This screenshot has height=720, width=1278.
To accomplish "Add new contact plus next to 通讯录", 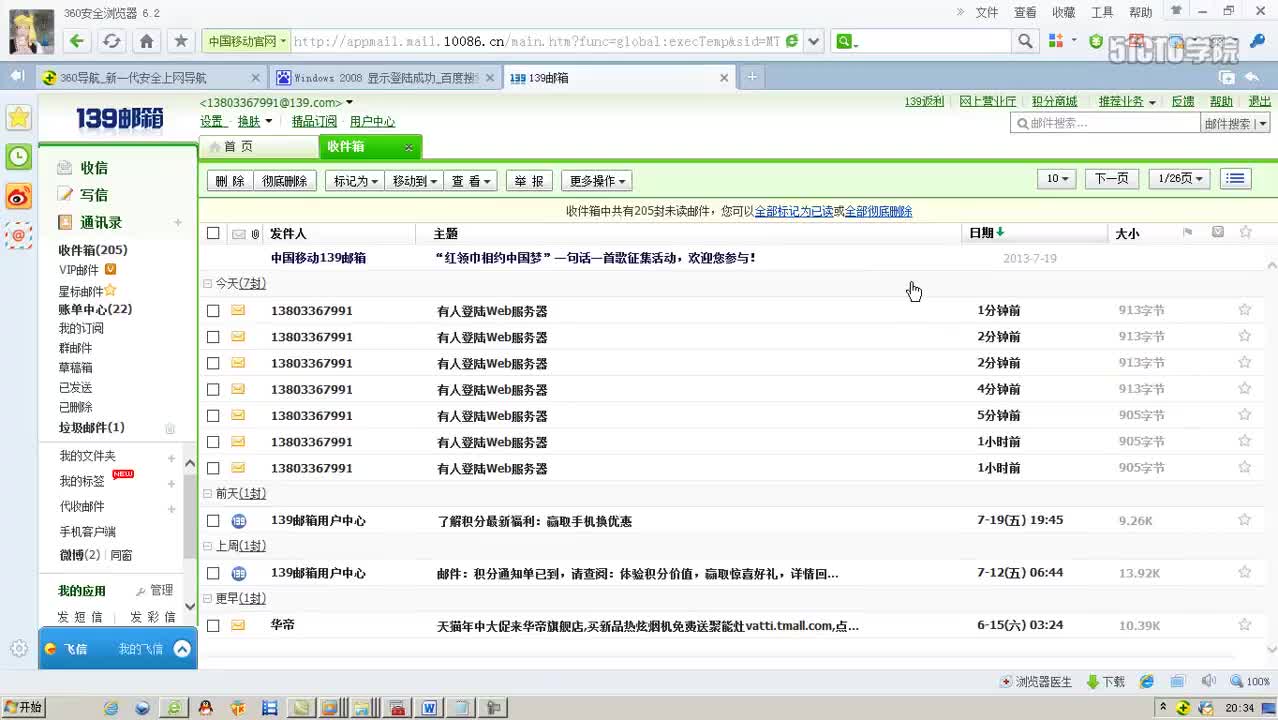I will [x=178, y=222].
